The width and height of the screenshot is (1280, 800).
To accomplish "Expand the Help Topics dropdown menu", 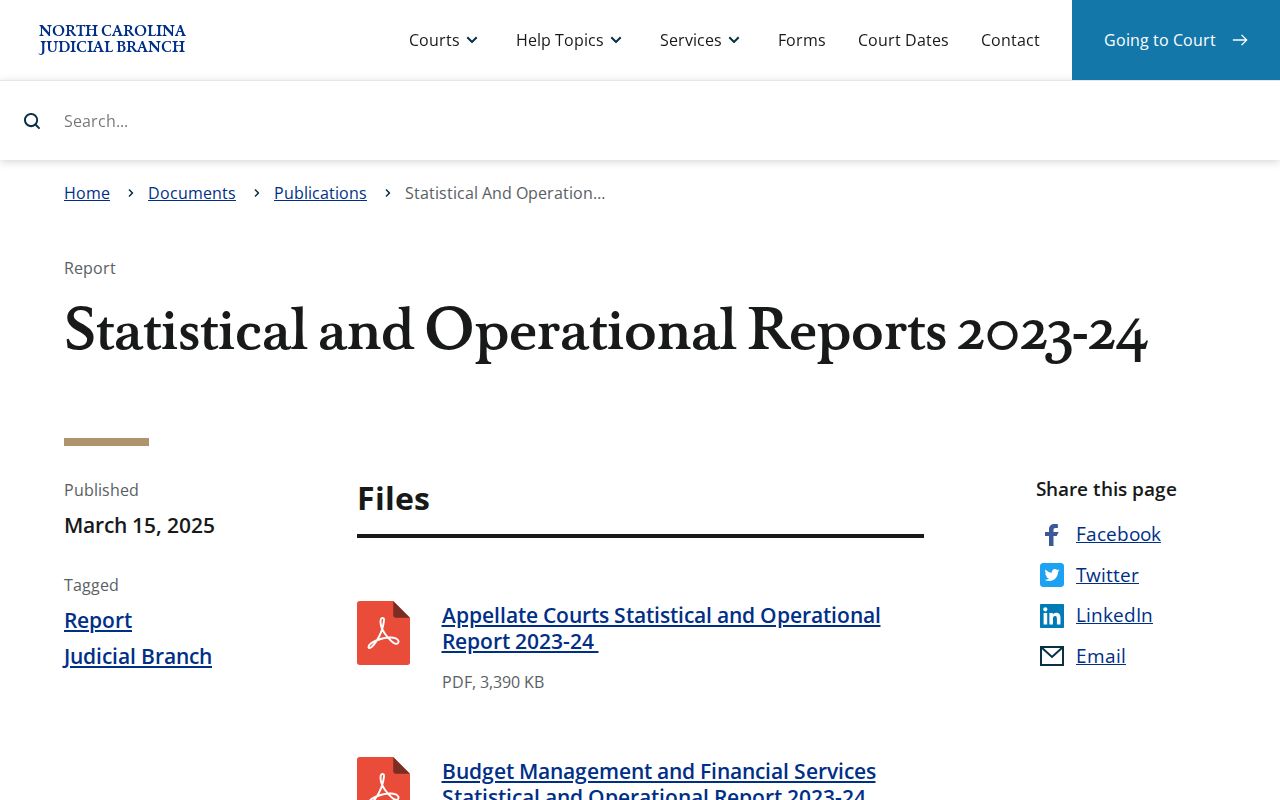I will coord(569,40).
